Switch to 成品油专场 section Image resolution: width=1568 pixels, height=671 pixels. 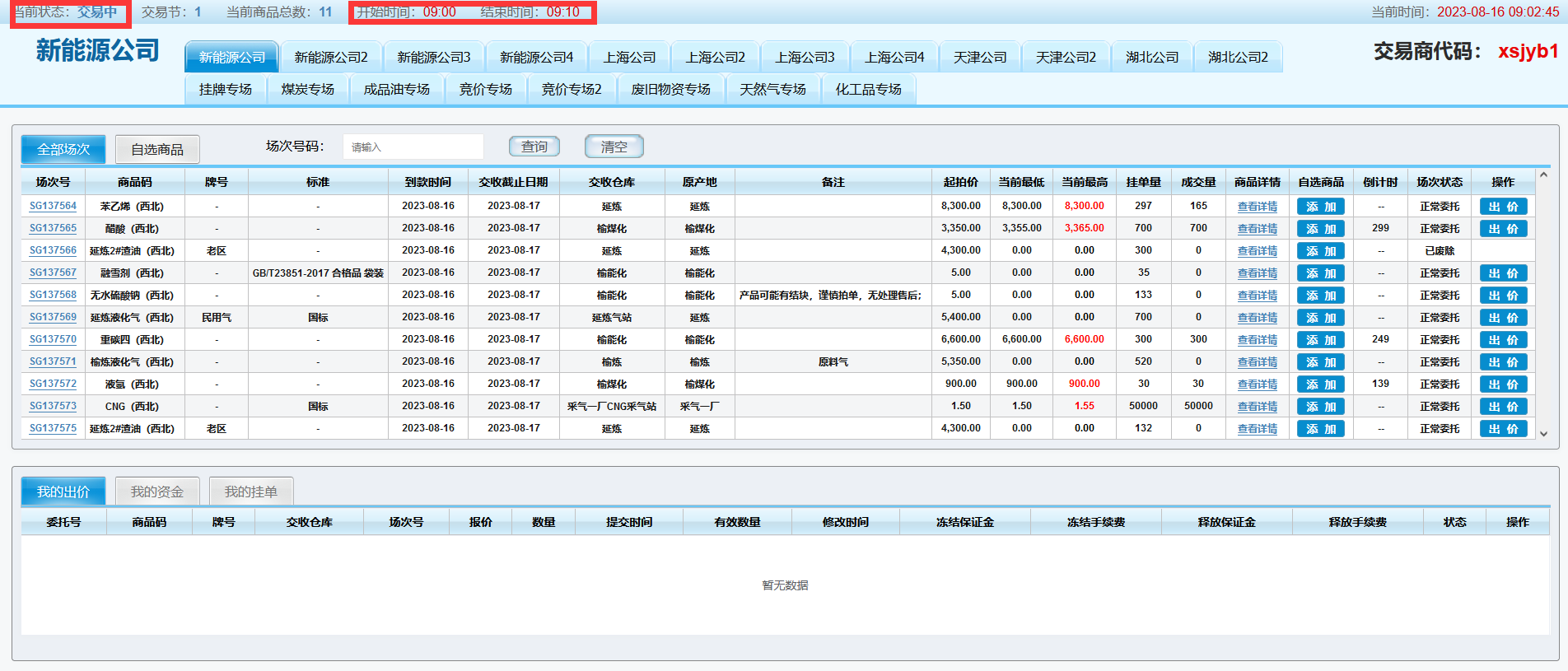(x=397, y=89)
